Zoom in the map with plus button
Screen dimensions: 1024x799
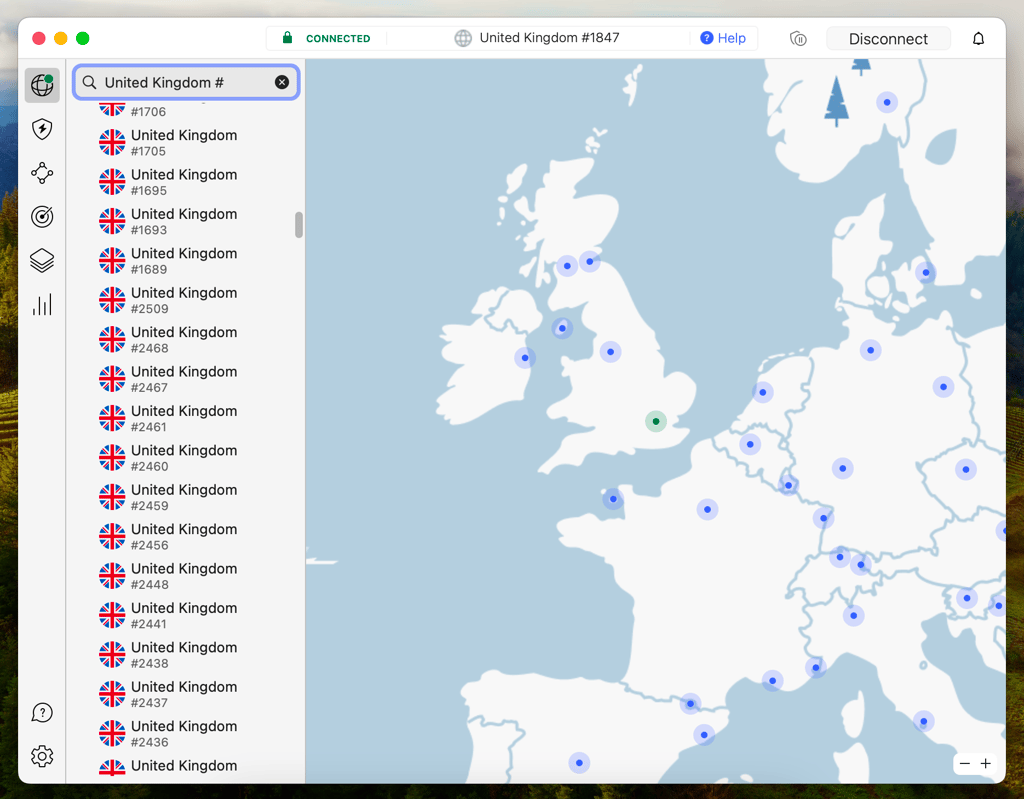pos(985,763)
